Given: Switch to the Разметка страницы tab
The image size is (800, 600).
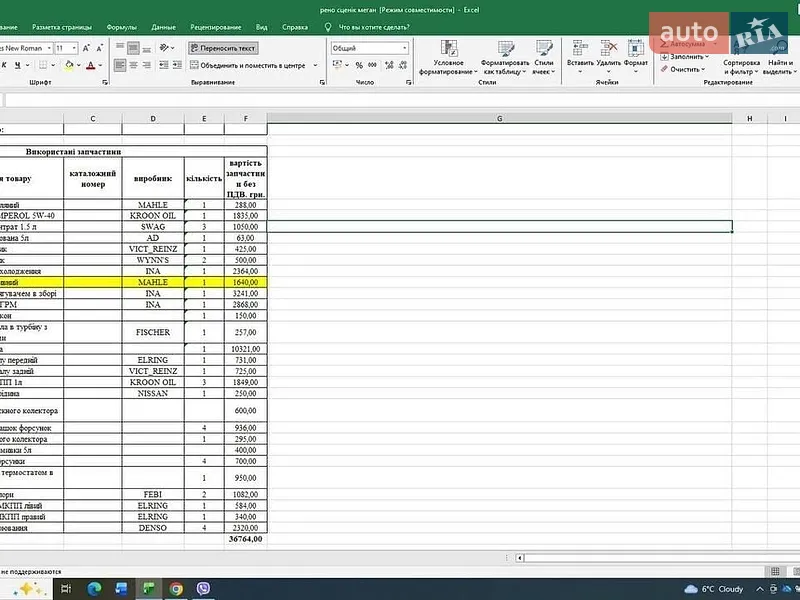Looking at the screenshot, I should click(62, 27).
